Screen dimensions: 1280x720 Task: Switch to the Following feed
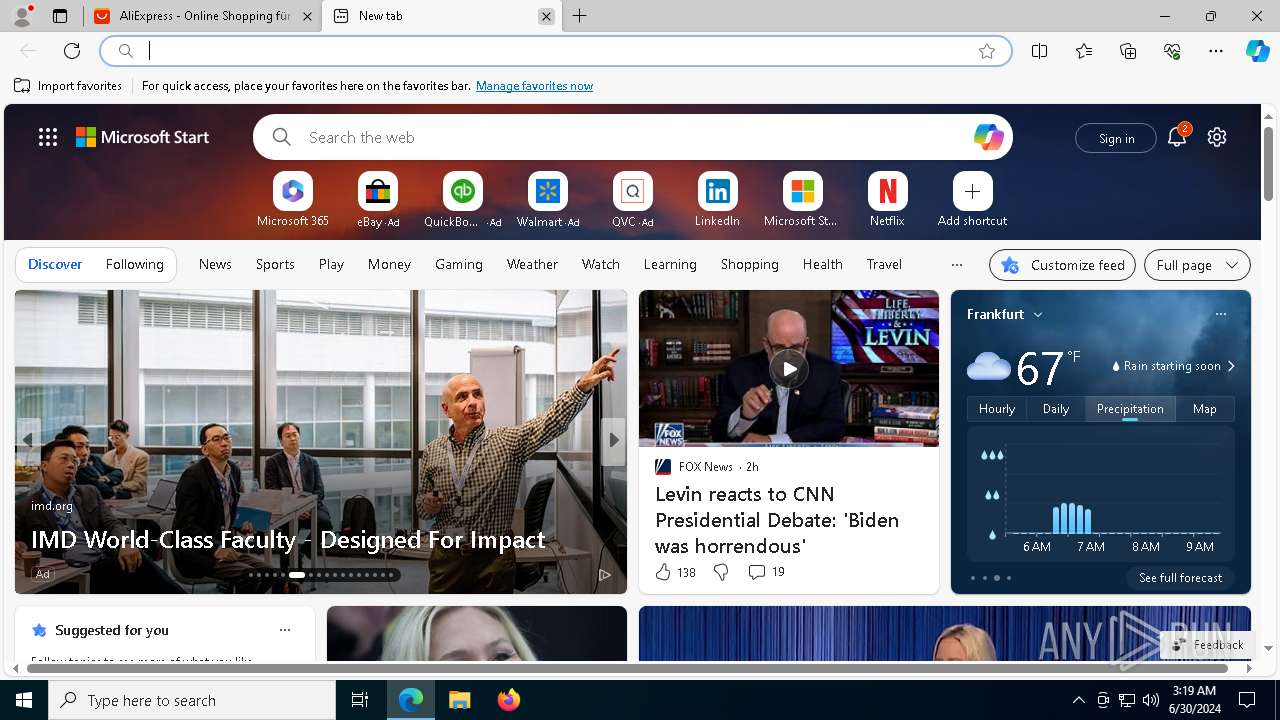pyautogui.click(x=134, y=264)
